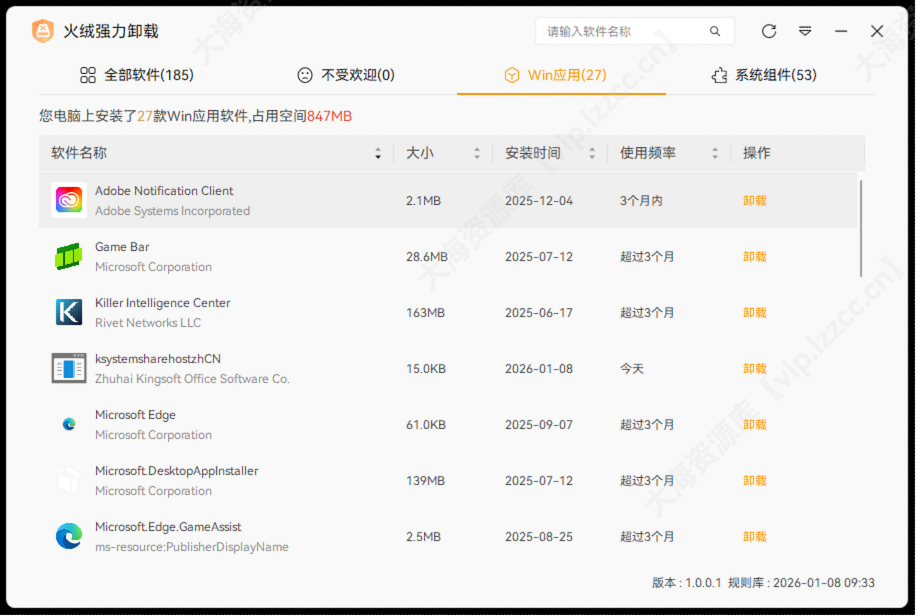Sort by 软件名称 column arrows
This screenshot has width=916, height=616.
coord(378,154)
